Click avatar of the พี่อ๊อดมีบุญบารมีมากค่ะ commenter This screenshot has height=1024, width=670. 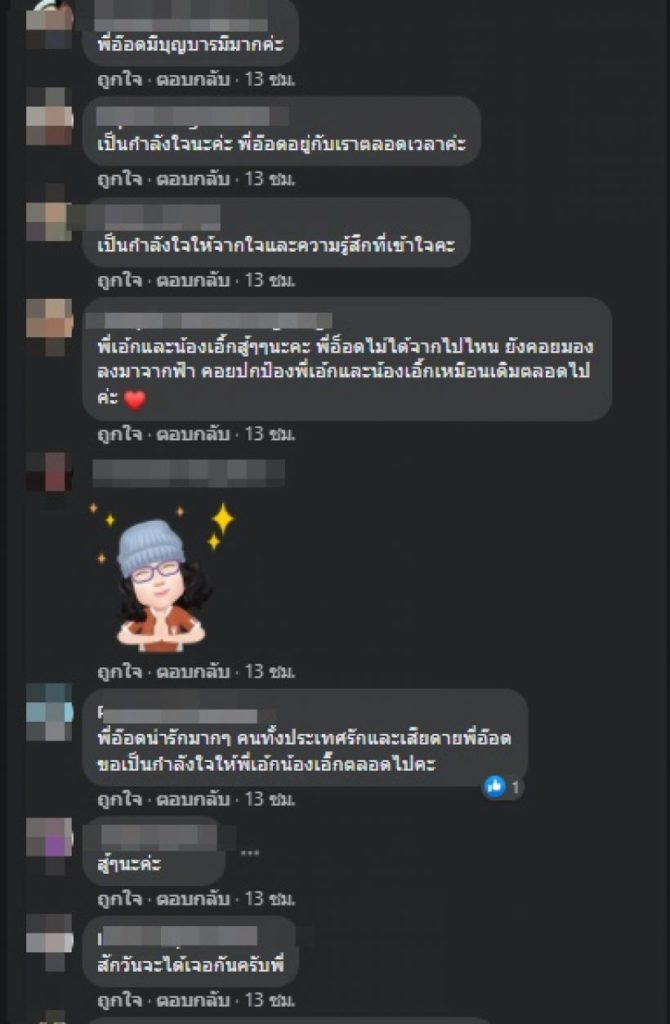pyautogui.click(x=49, y=24)
